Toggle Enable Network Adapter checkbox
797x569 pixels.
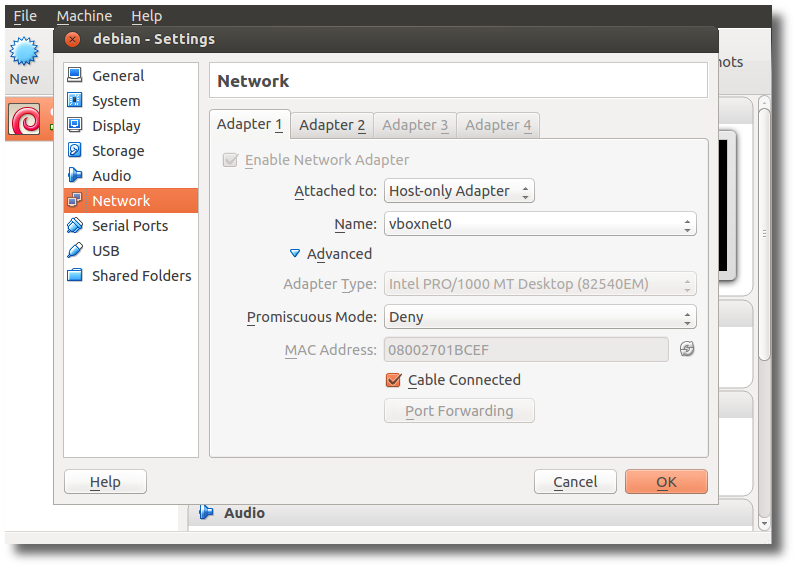pyautogui.click(x=230, y=160)
